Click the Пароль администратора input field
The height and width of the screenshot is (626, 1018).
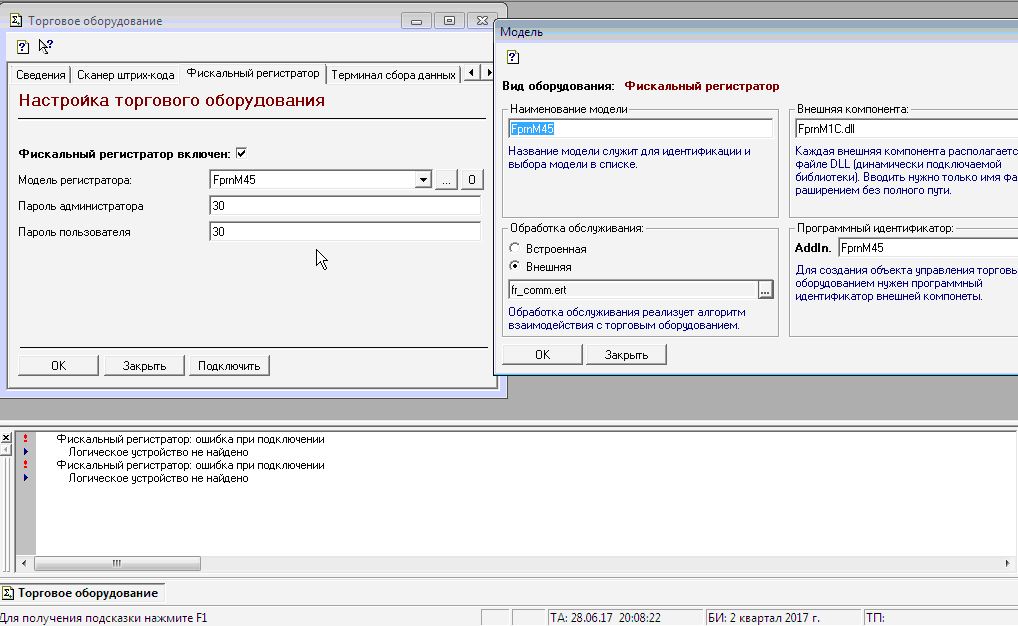345,206
